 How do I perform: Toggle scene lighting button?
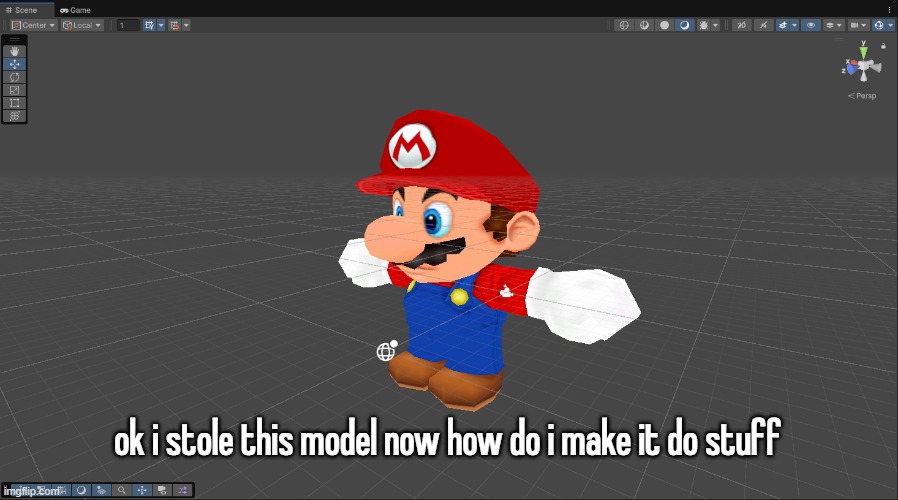click(763, 25)
